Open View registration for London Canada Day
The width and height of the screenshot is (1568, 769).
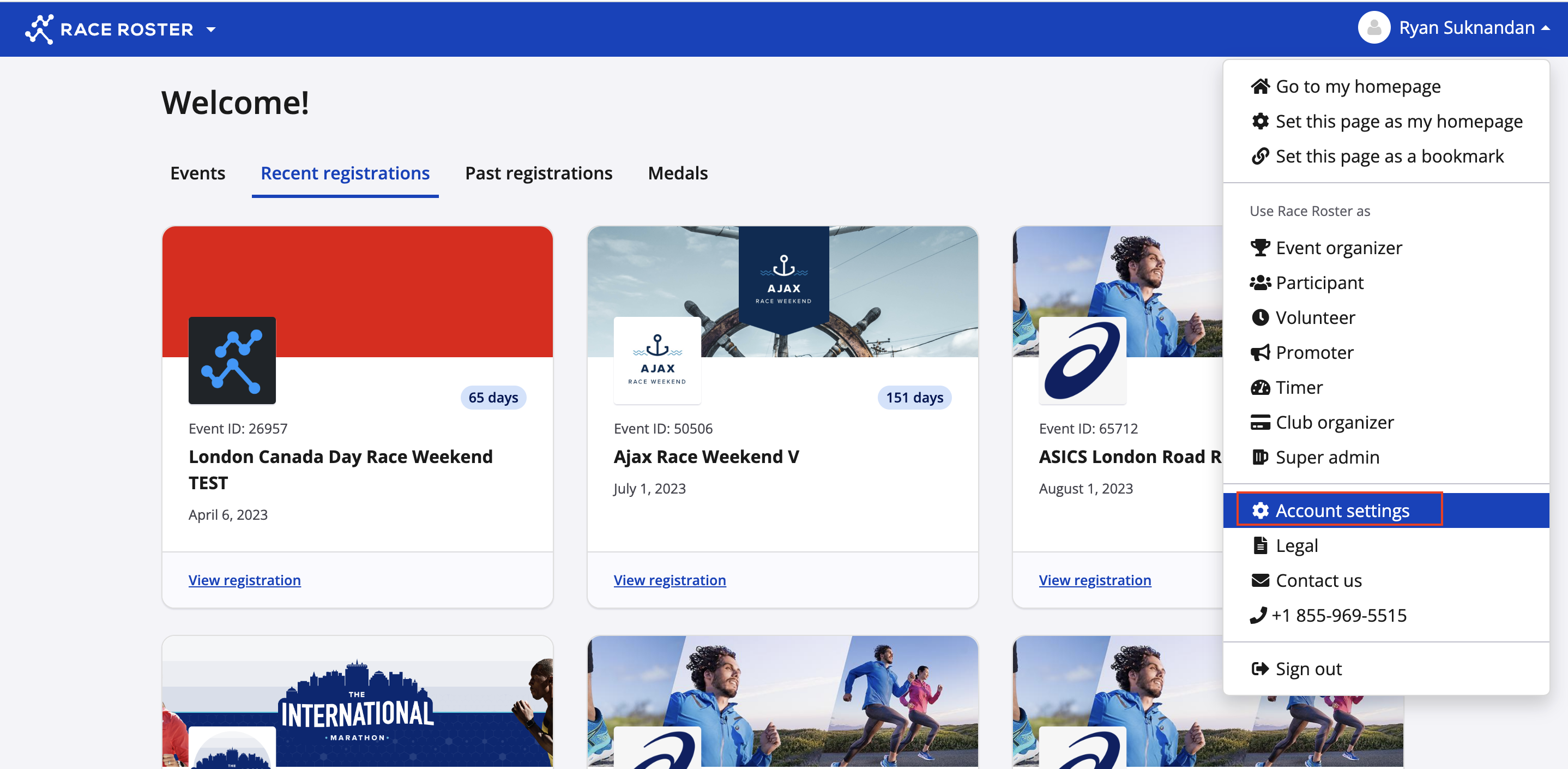pyautogui.click(x=244, y=580)
